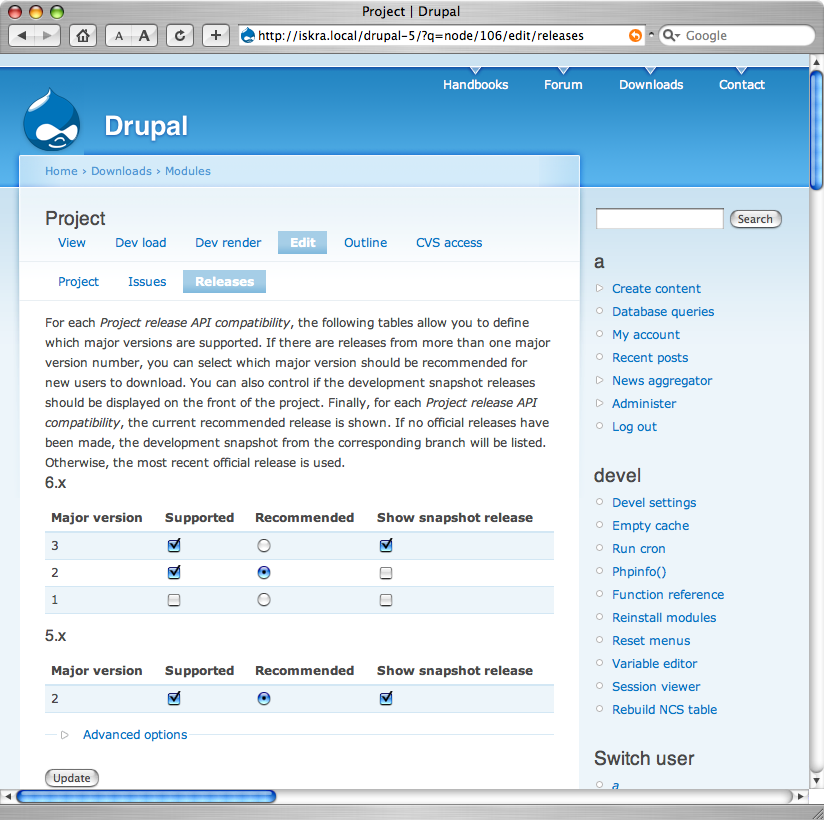Click the add bookmark plus icon
Viewport: 824px width, 820px height.
(x=216, y=35)
